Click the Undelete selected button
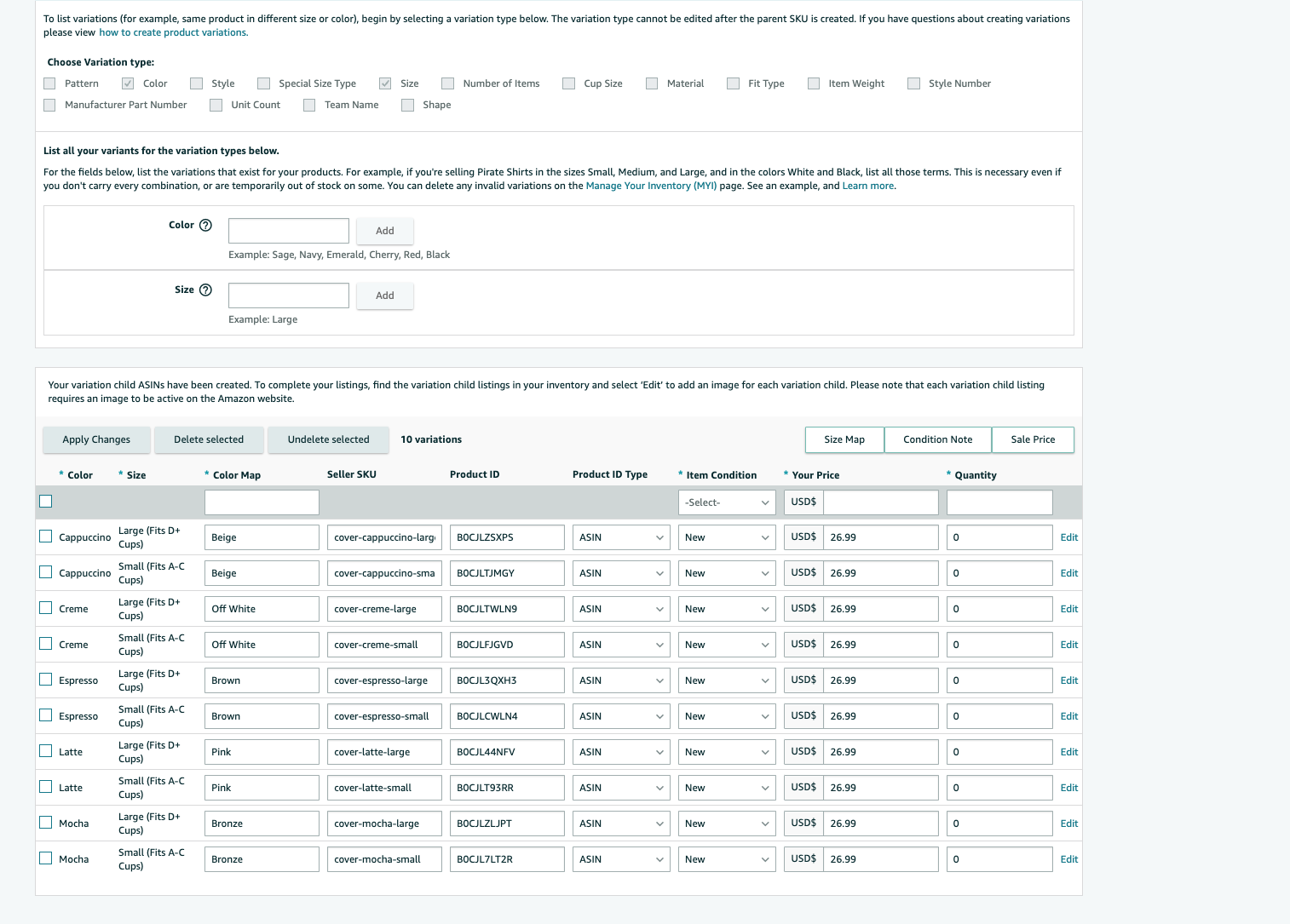 point(329,439)
